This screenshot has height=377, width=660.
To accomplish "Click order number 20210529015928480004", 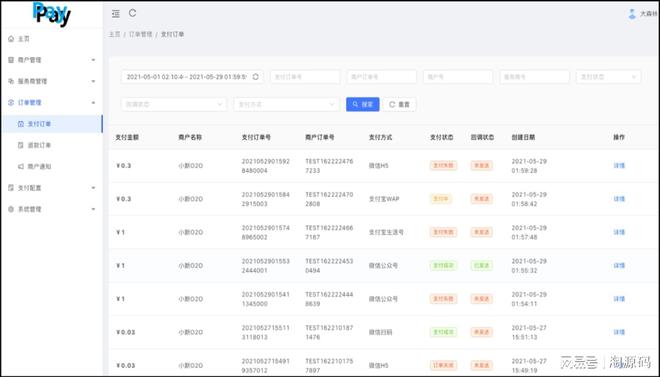I will (266, 166).
